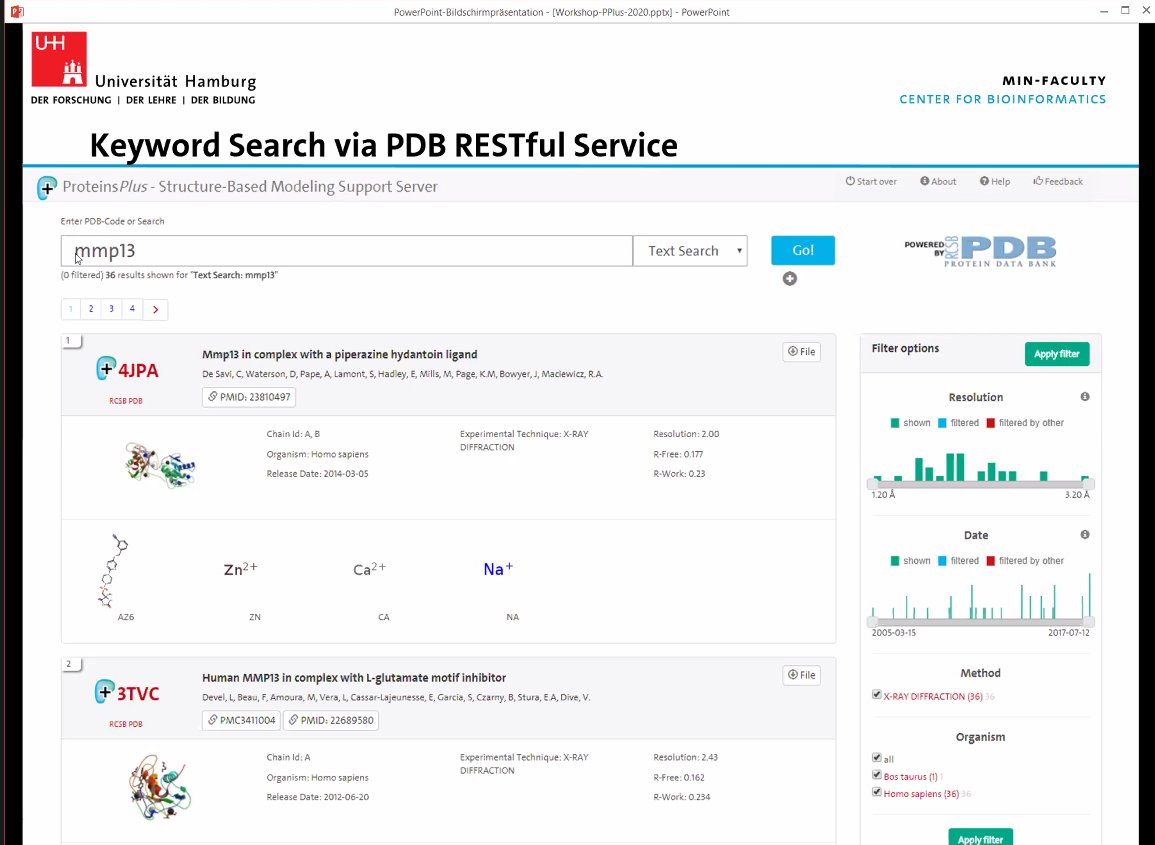
Task: Open the 4JPA structure entry link
Action: [x=138, y=371]
